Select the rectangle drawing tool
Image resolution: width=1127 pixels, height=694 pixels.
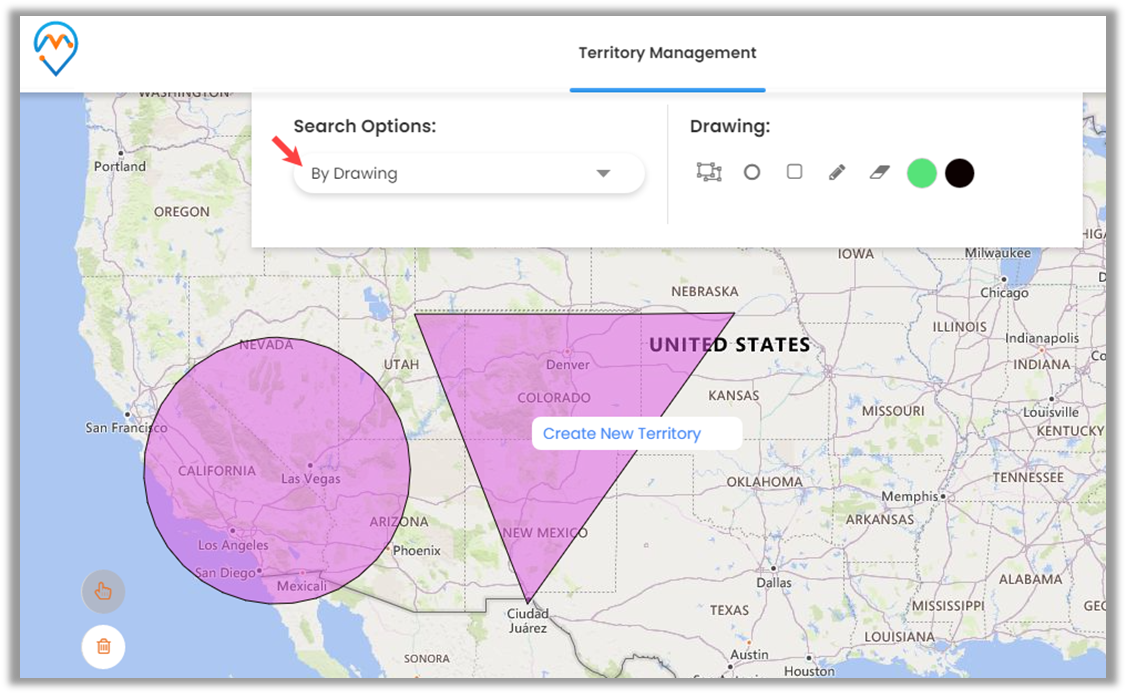click(794, 172)
